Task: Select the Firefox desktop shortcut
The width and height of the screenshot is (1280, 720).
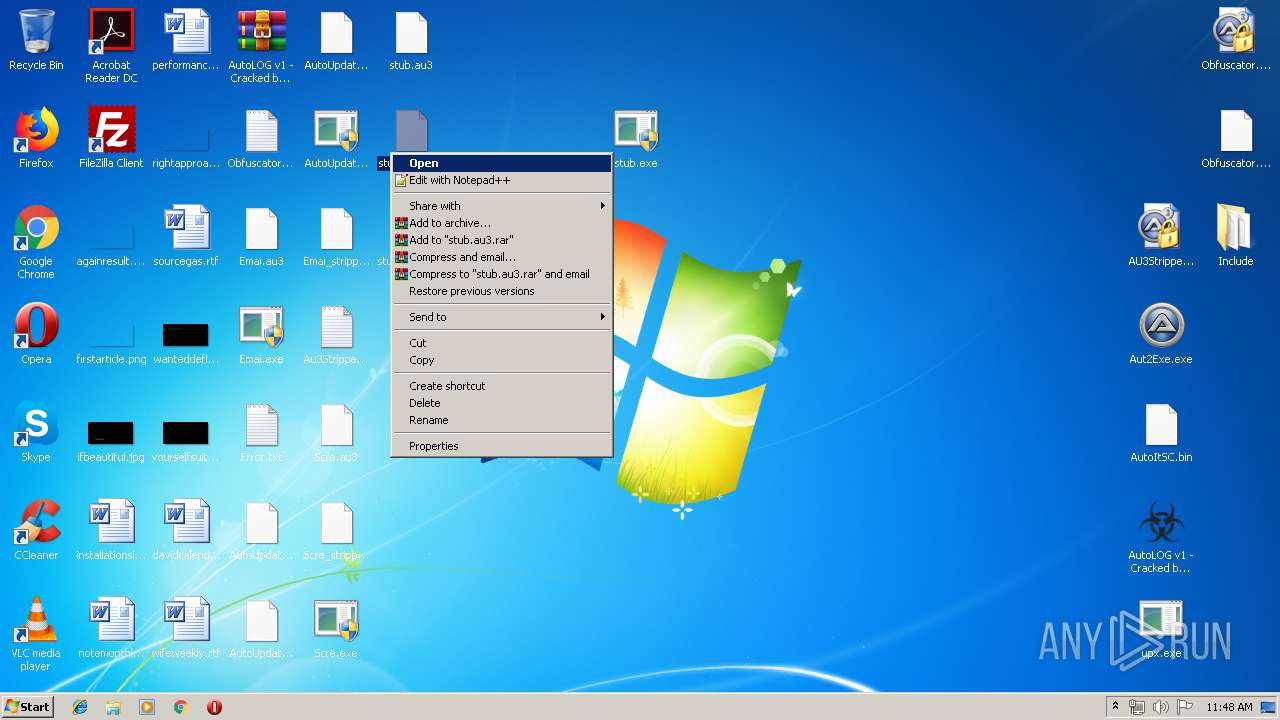Action: 36,138
